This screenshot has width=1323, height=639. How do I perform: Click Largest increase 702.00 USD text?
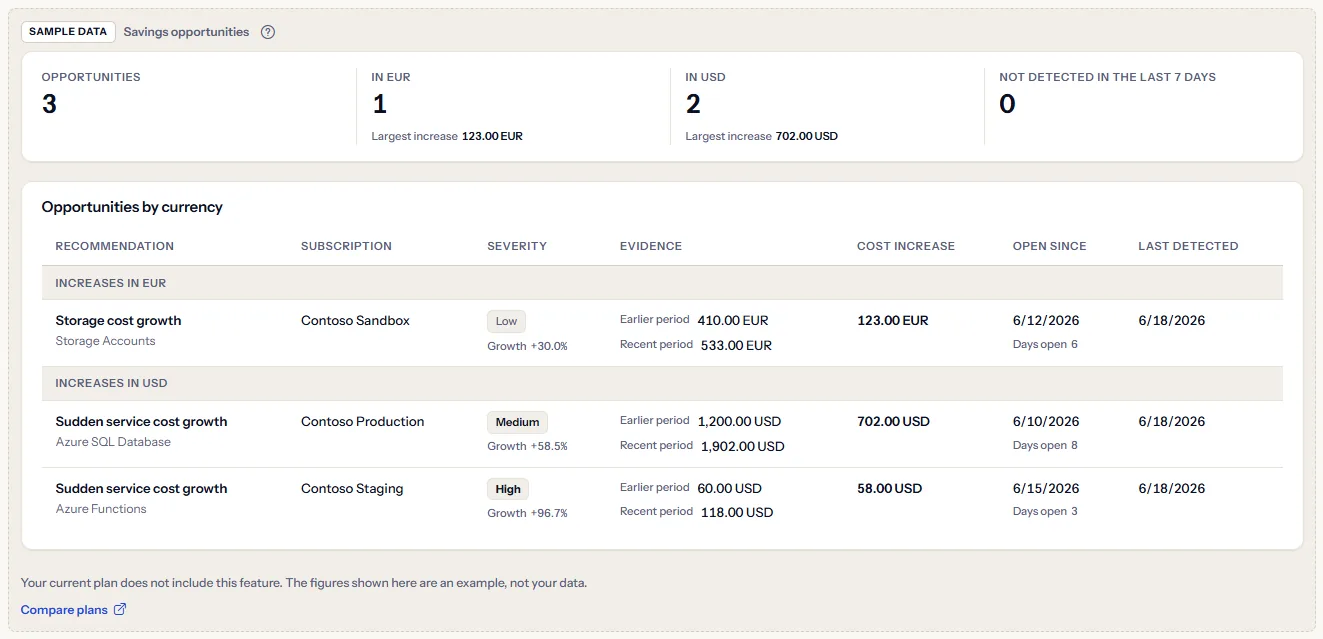tap(762, 136)
